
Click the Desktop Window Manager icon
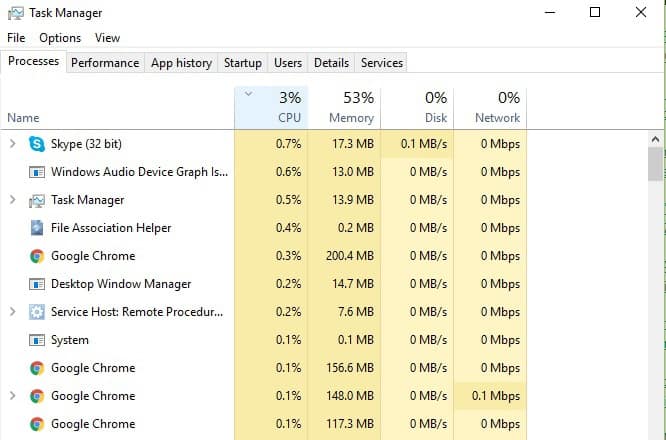click(x=37, y=284)
